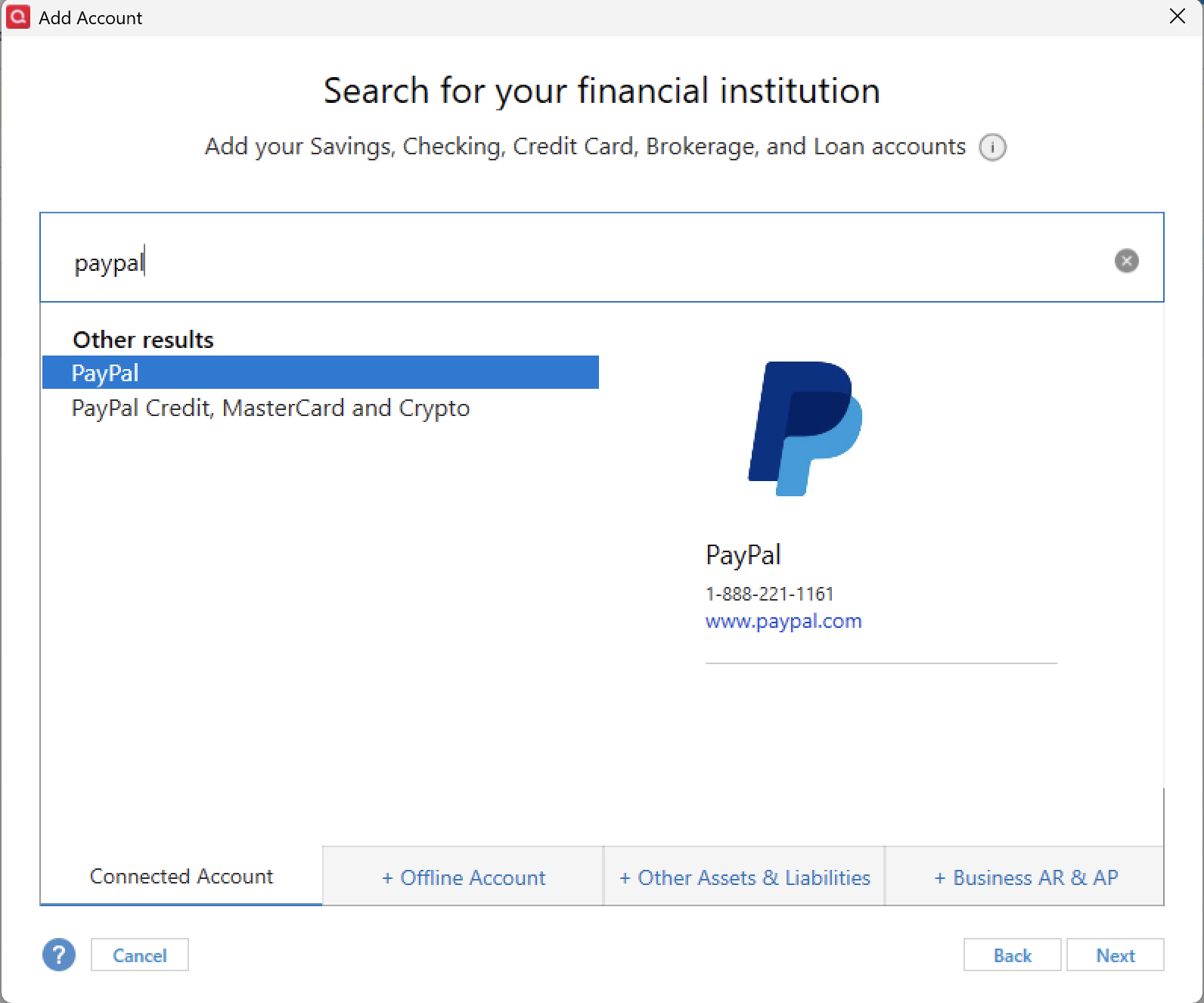The height and width of the screenshot is (1003, 1204).
Task: Select PayPal in the results list
Action: coord(321,372)
